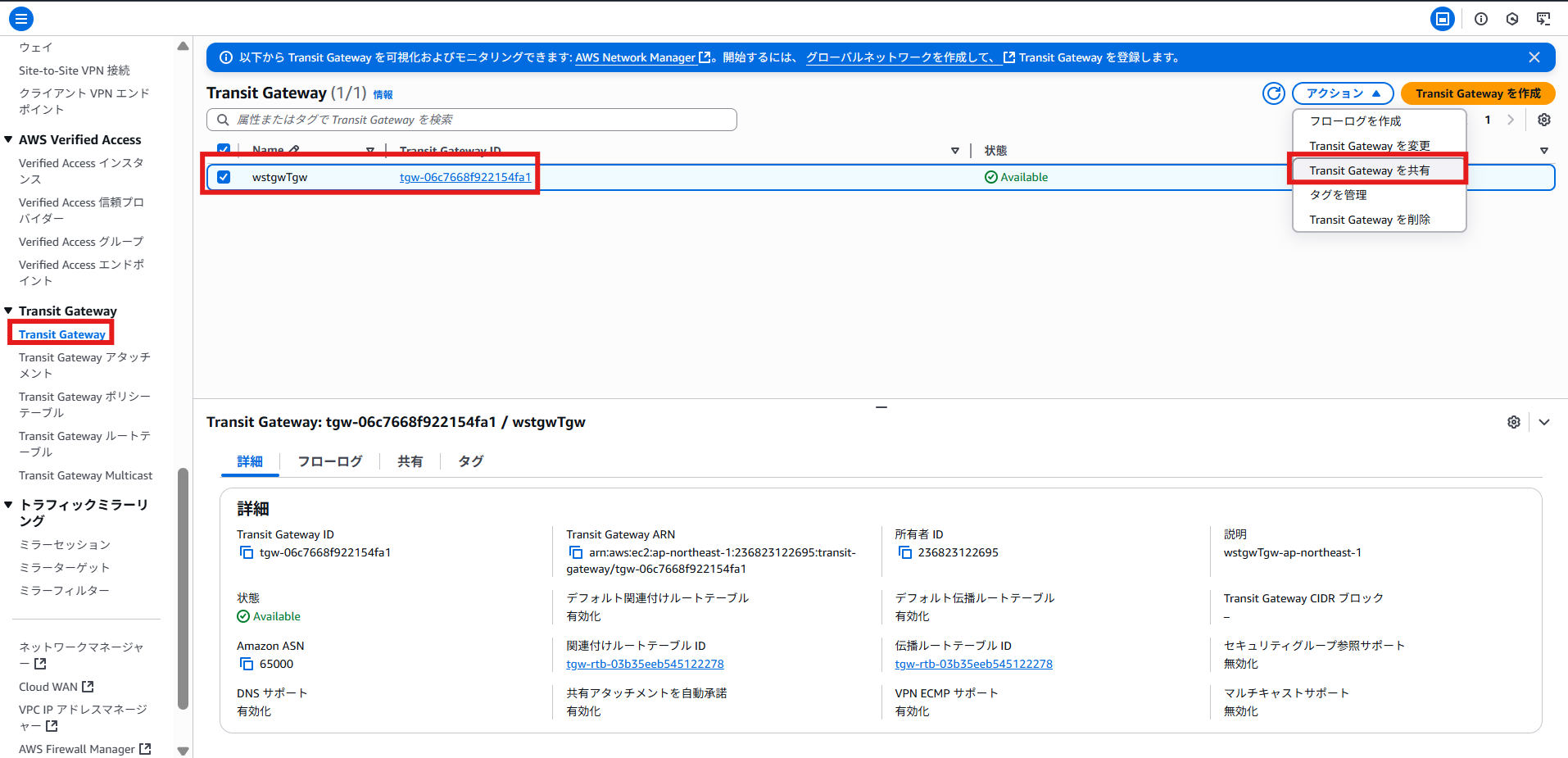
Task: Go to next page of results
Action: (x=1511, y=120)
